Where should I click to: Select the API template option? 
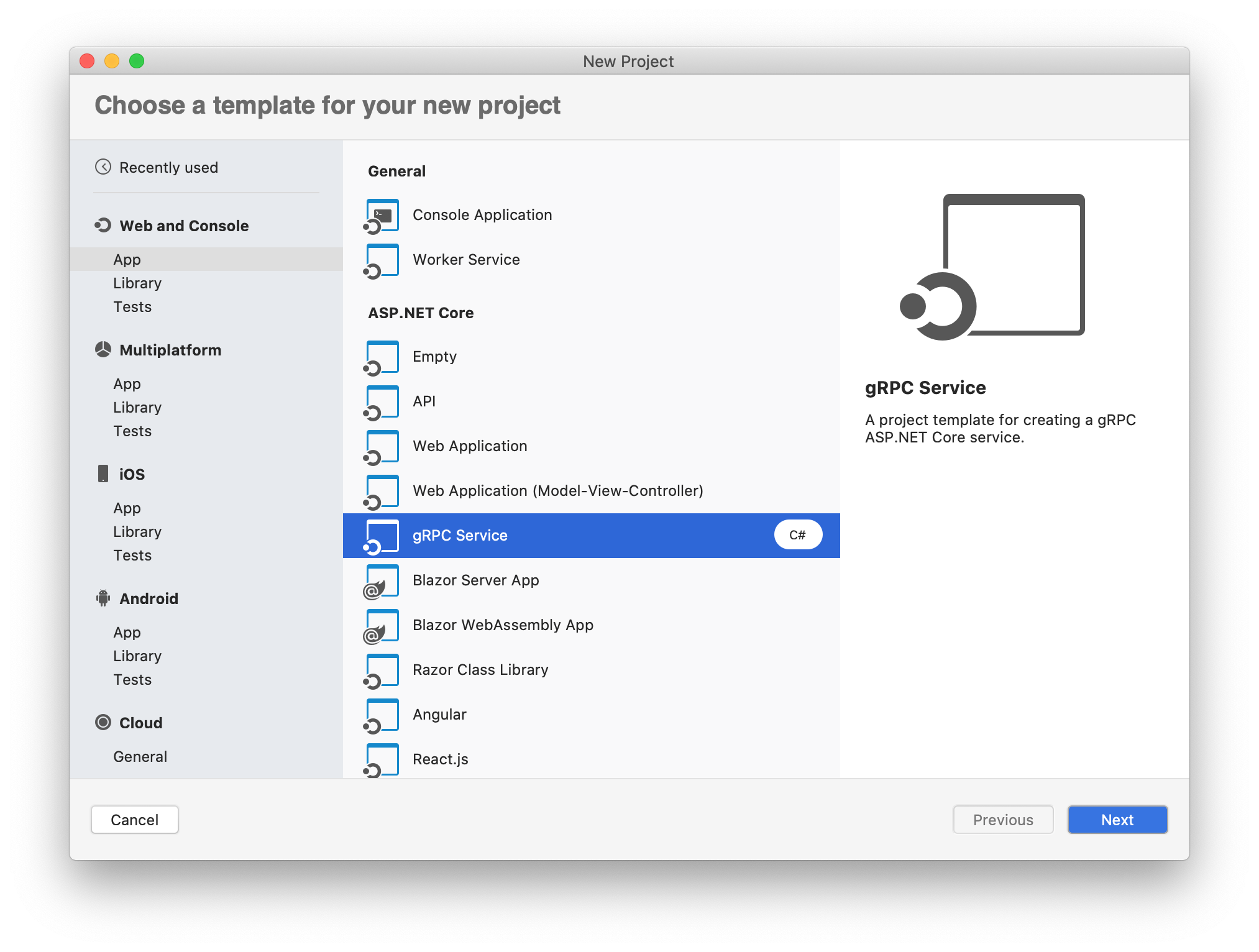click(x=591, y=400)
